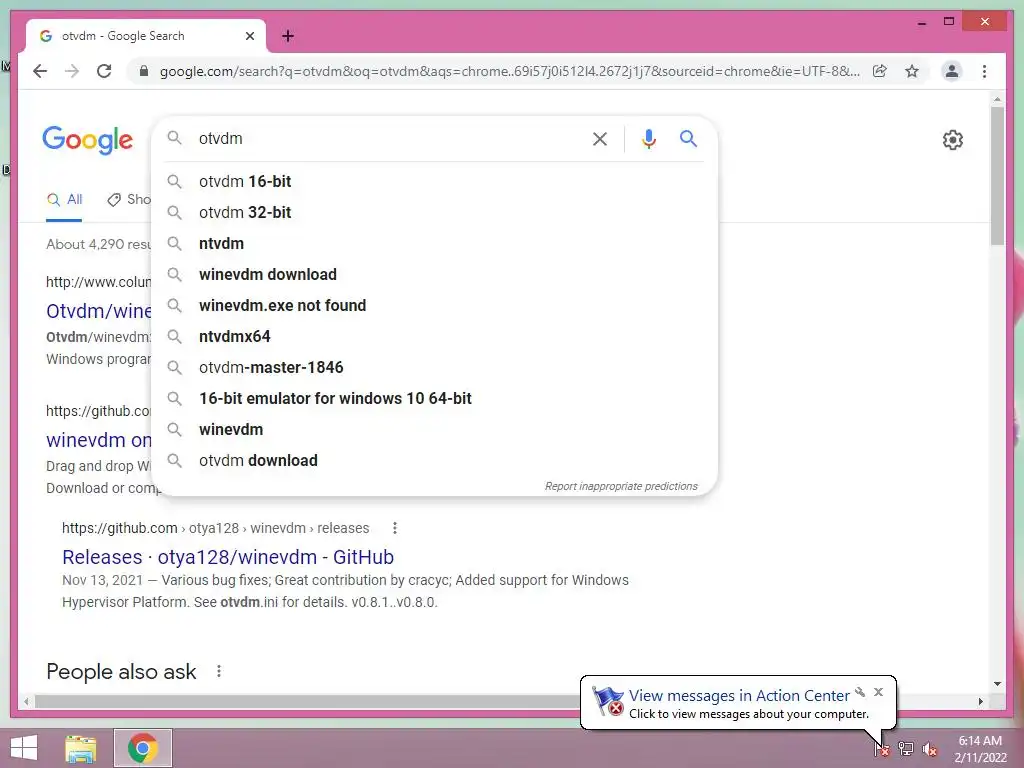Go back to the previous page
Image resolution: width=1024 pixels, height=768 pixels.
40,71
